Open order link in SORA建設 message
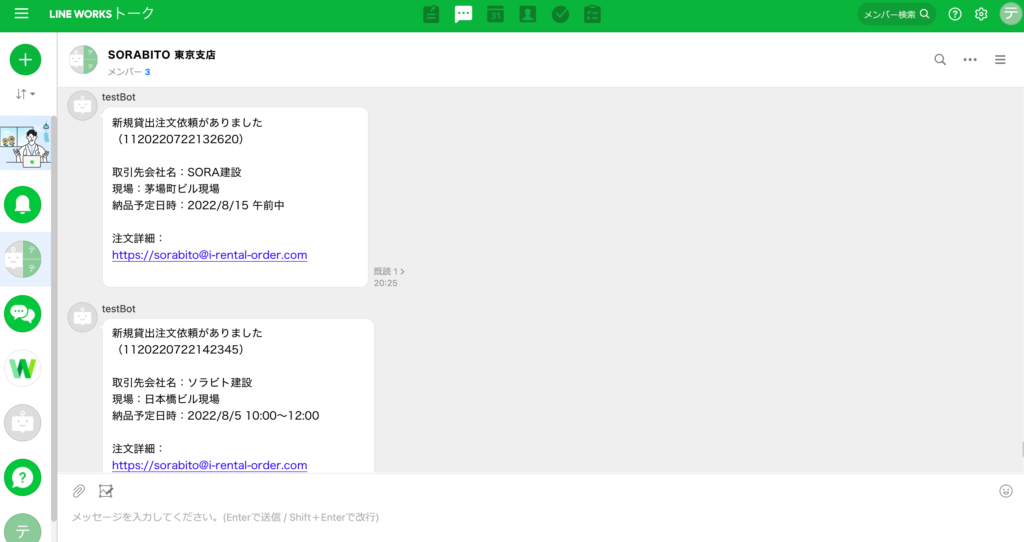 pyautogui.click(x=209, y=255)
